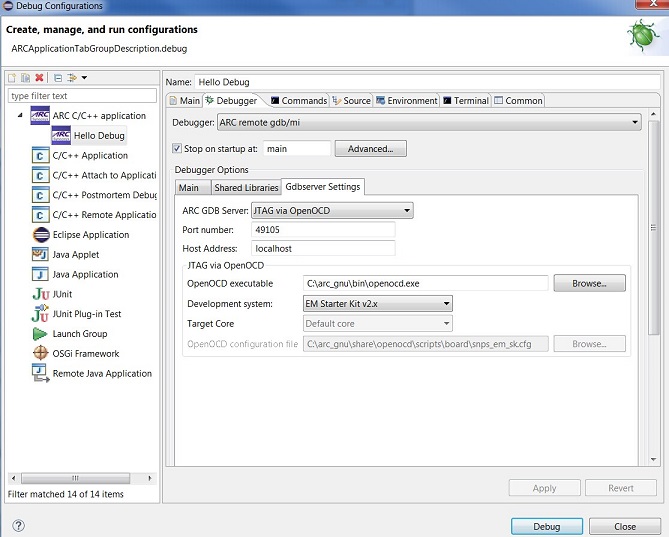Click Close button
The image size is (669, 537).
tap(625, 526)
